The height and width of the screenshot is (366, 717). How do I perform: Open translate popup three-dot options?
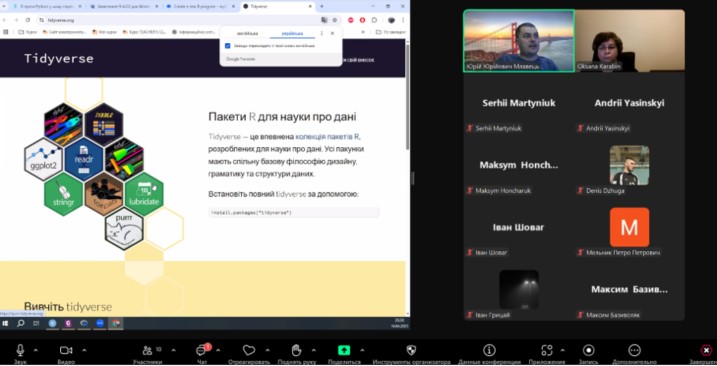pyautogui.click(x=321, y=33)
